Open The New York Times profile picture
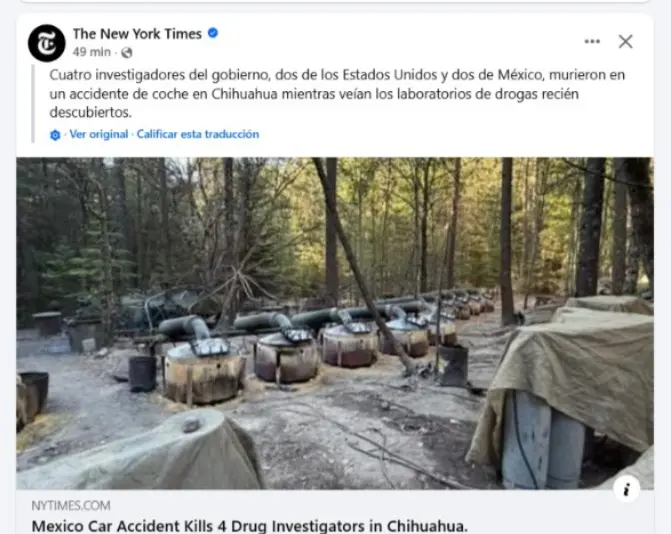Image resolution: width=671 pixels, height=534 pixels. pyautogui.click(x=47, y=43)
